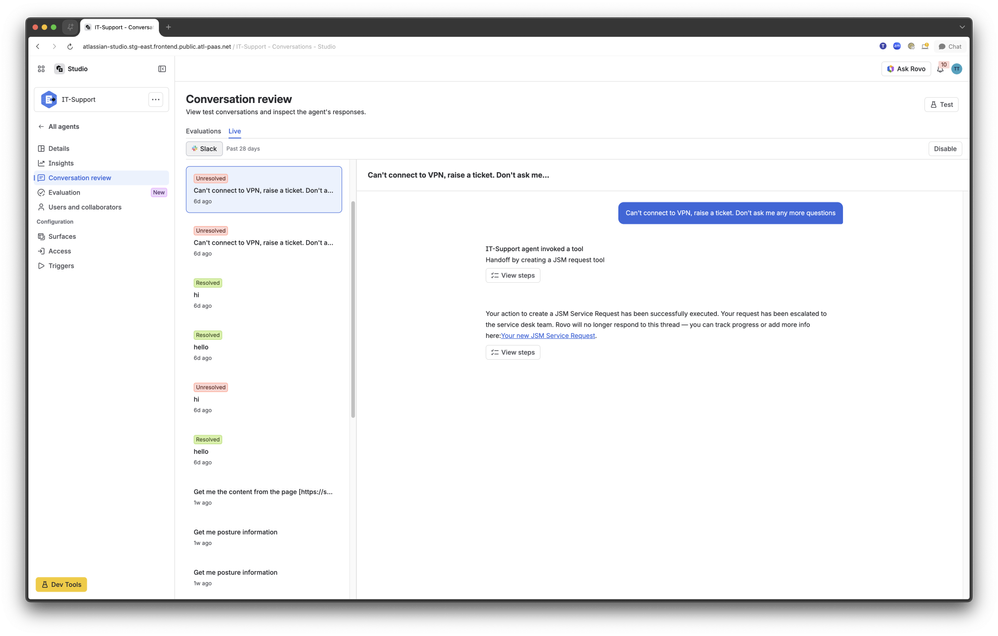The height and width of the screenshot is (636, 998).
Task: Click the Access sign-in icon
Action: pos(41,251)
